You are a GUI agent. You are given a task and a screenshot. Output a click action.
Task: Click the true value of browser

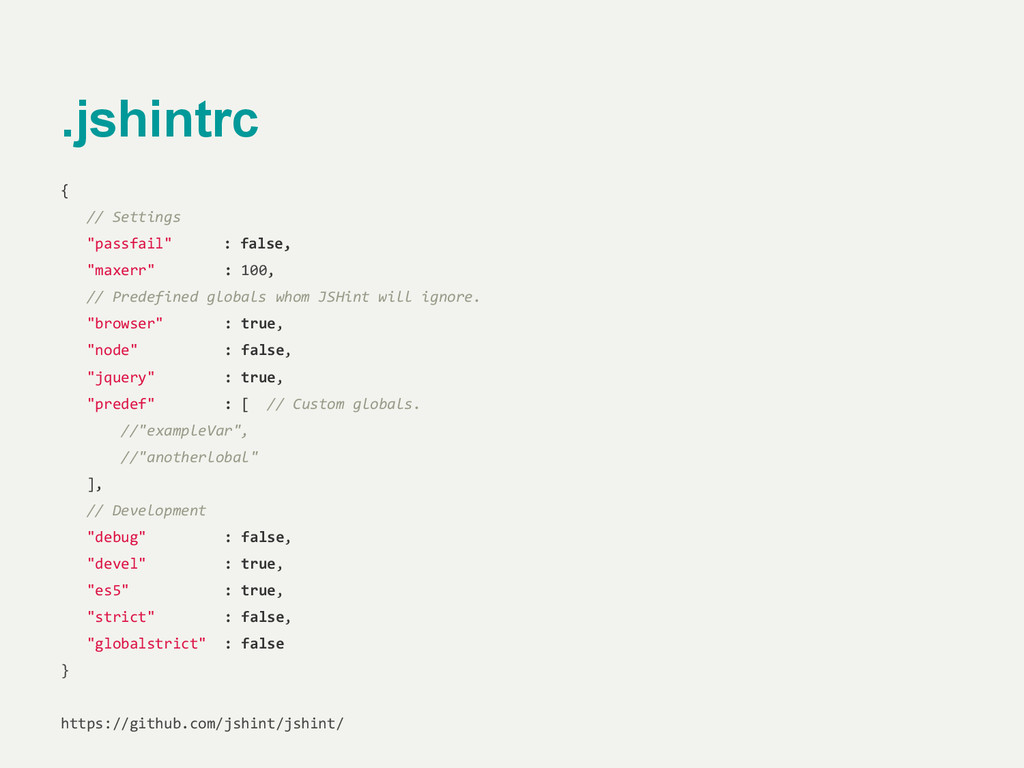258,324
